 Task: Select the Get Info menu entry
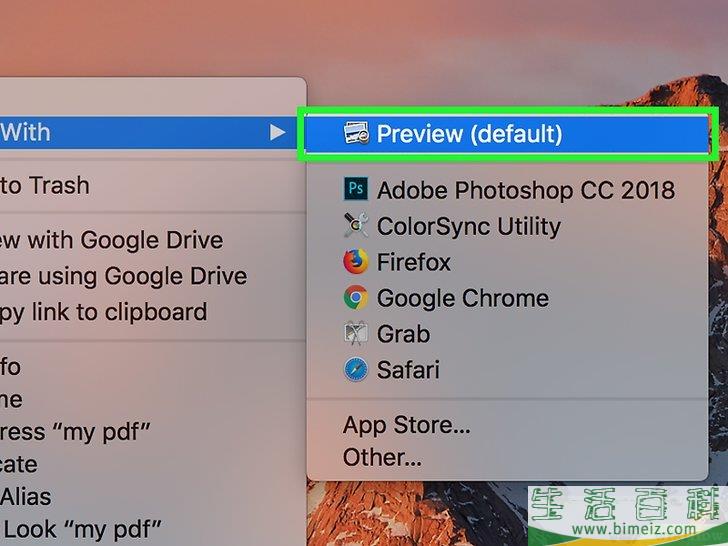coord(153,367)
